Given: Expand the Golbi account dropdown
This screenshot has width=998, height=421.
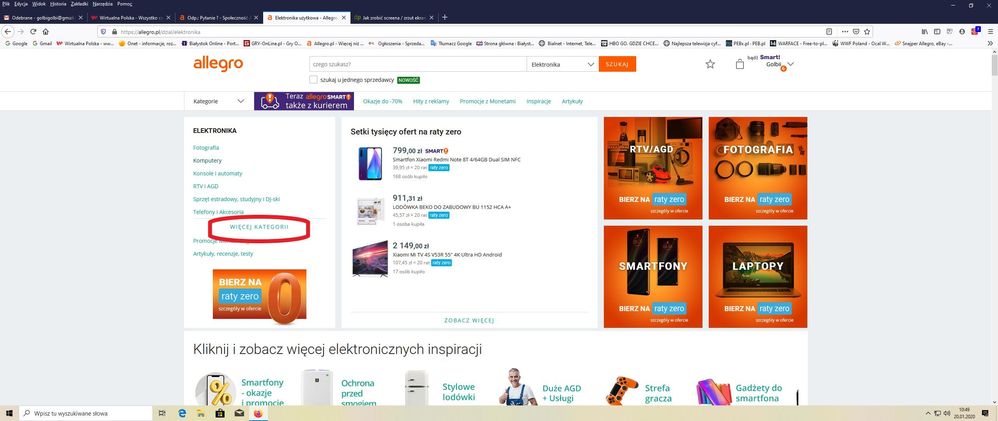Looking at the screenshot, I should point(789,64).
